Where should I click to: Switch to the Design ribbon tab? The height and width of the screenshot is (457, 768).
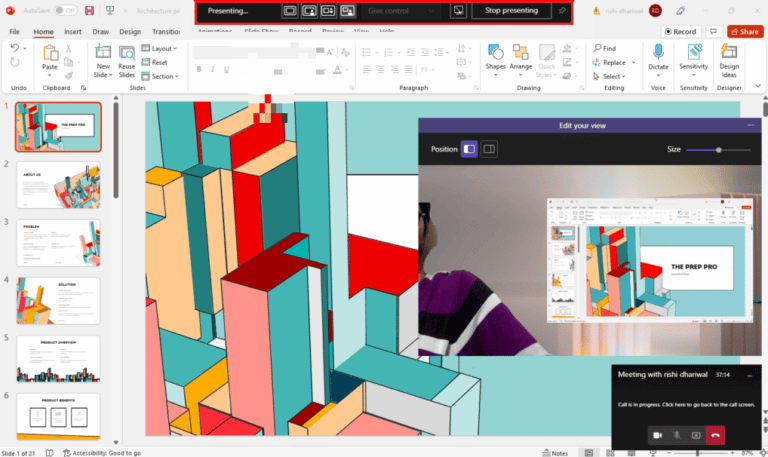click(x=130, y=32)
